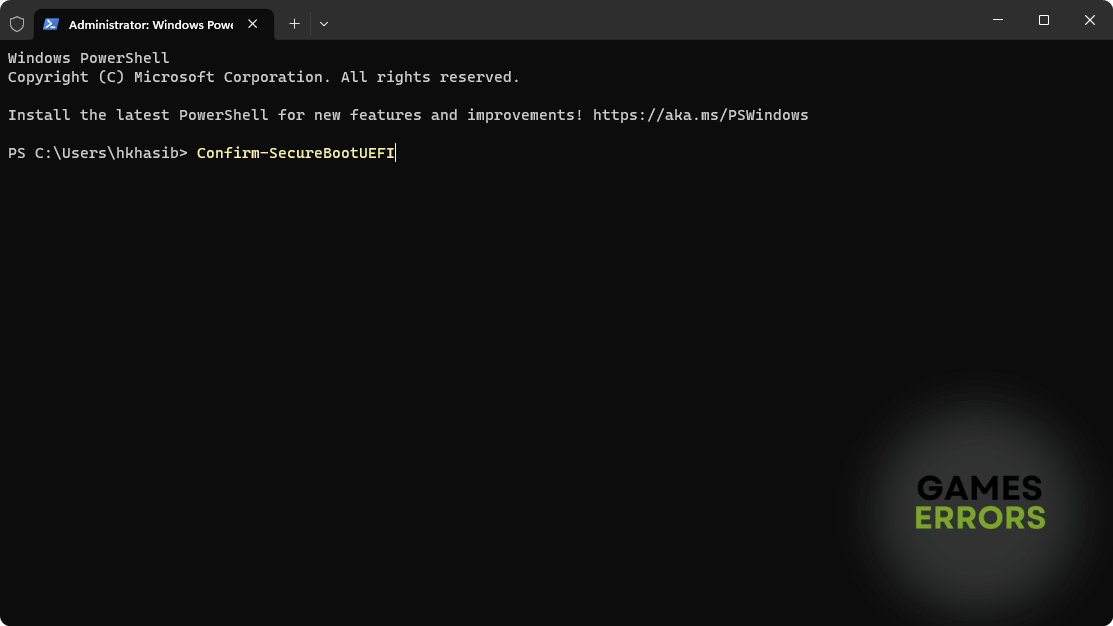The height and width of the screenshot is (626, 1113).
Task: Close the Administrator: Windows PowerShell tab
Action: (253, 24)
